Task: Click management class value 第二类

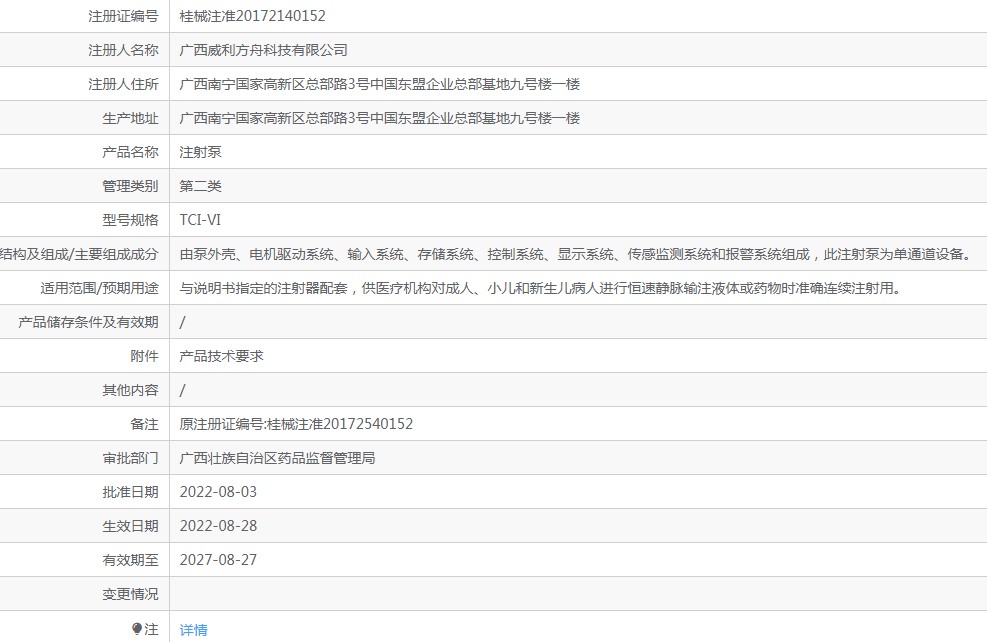Action: tap(200, 186)
